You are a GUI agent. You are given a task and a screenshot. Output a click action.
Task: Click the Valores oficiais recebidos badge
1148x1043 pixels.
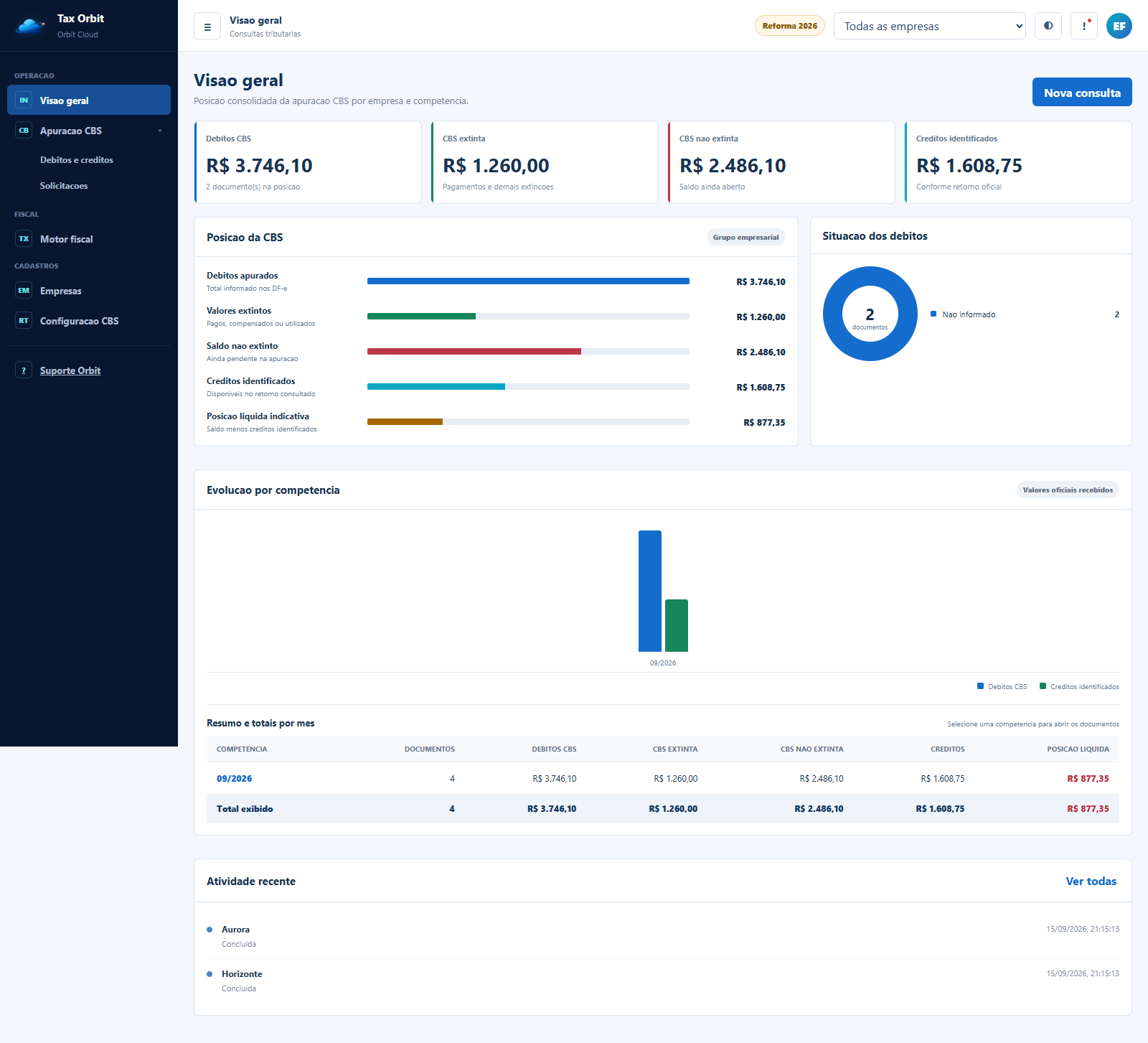[x=1068, y=490]
